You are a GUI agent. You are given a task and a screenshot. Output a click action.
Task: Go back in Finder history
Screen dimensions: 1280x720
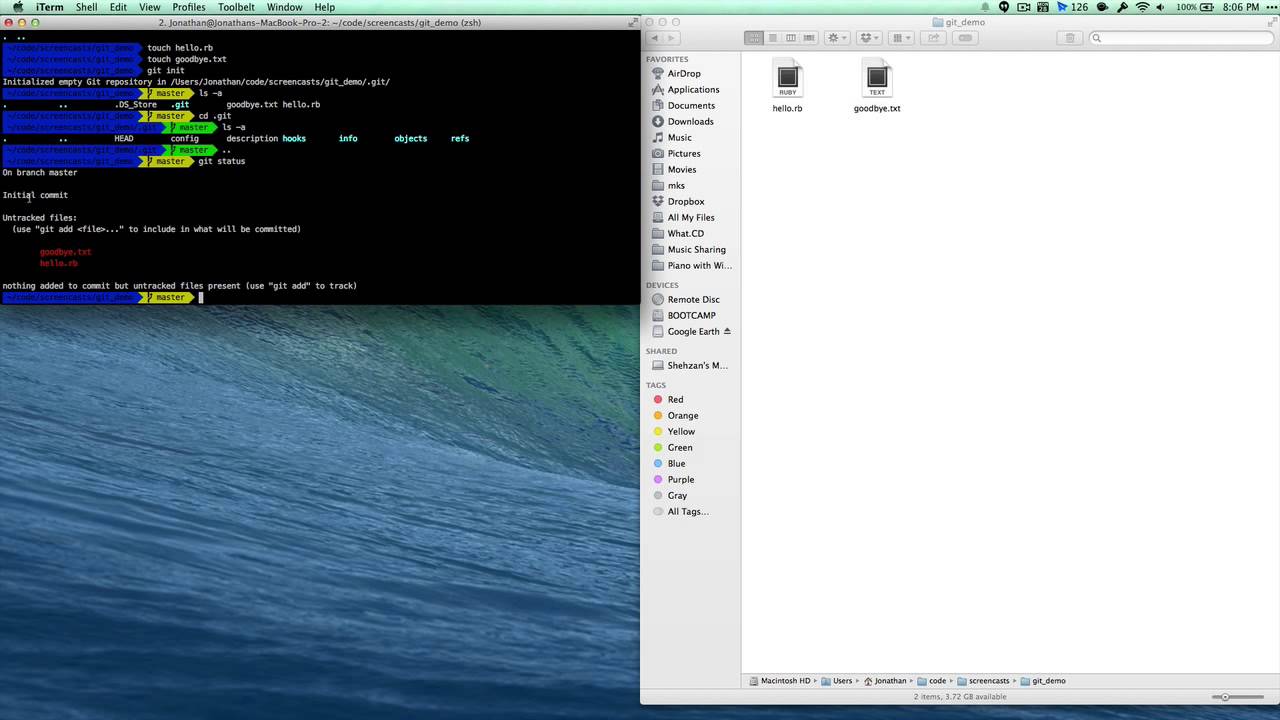click(x=655, y=38)
